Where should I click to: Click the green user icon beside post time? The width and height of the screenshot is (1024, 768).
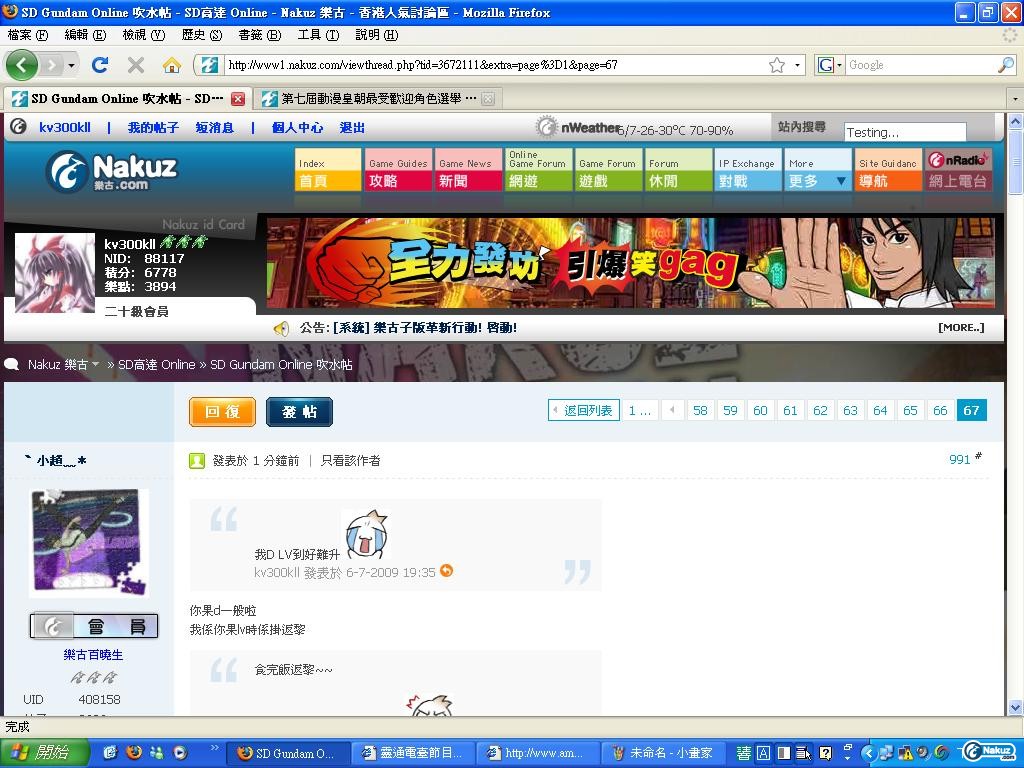(x=197, y=461)
